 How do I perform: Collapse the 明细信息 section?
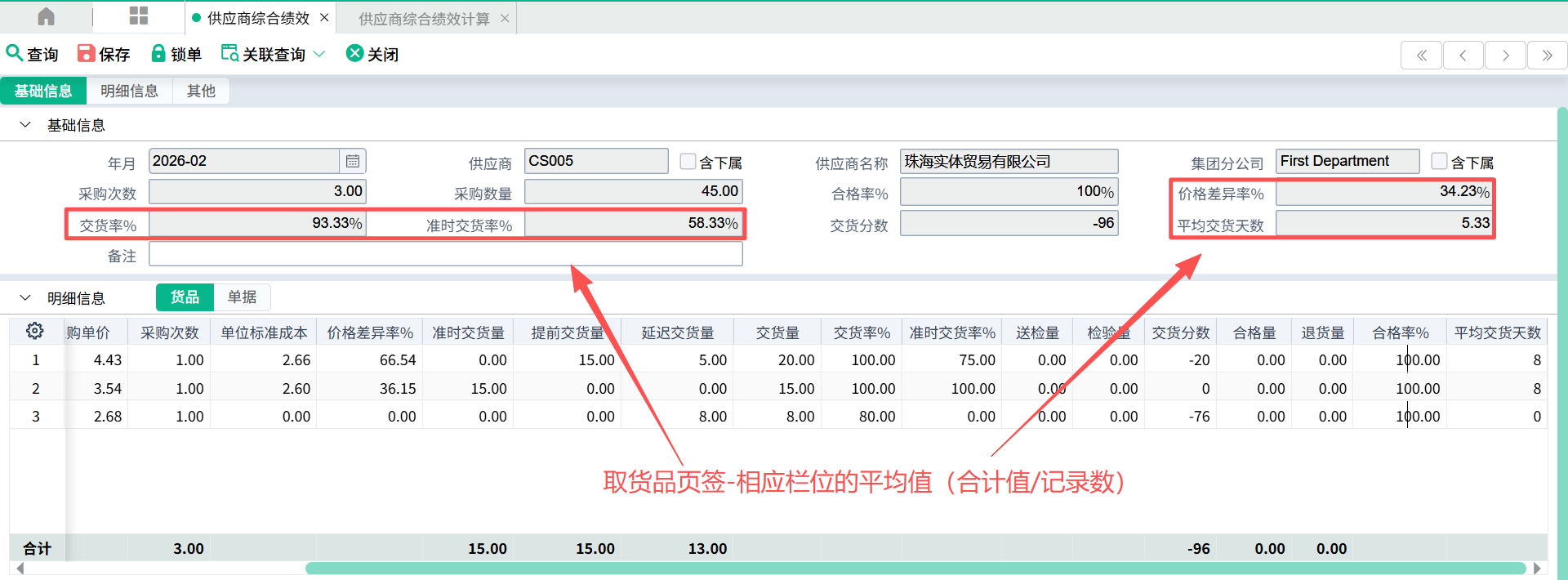coord(25,298)
